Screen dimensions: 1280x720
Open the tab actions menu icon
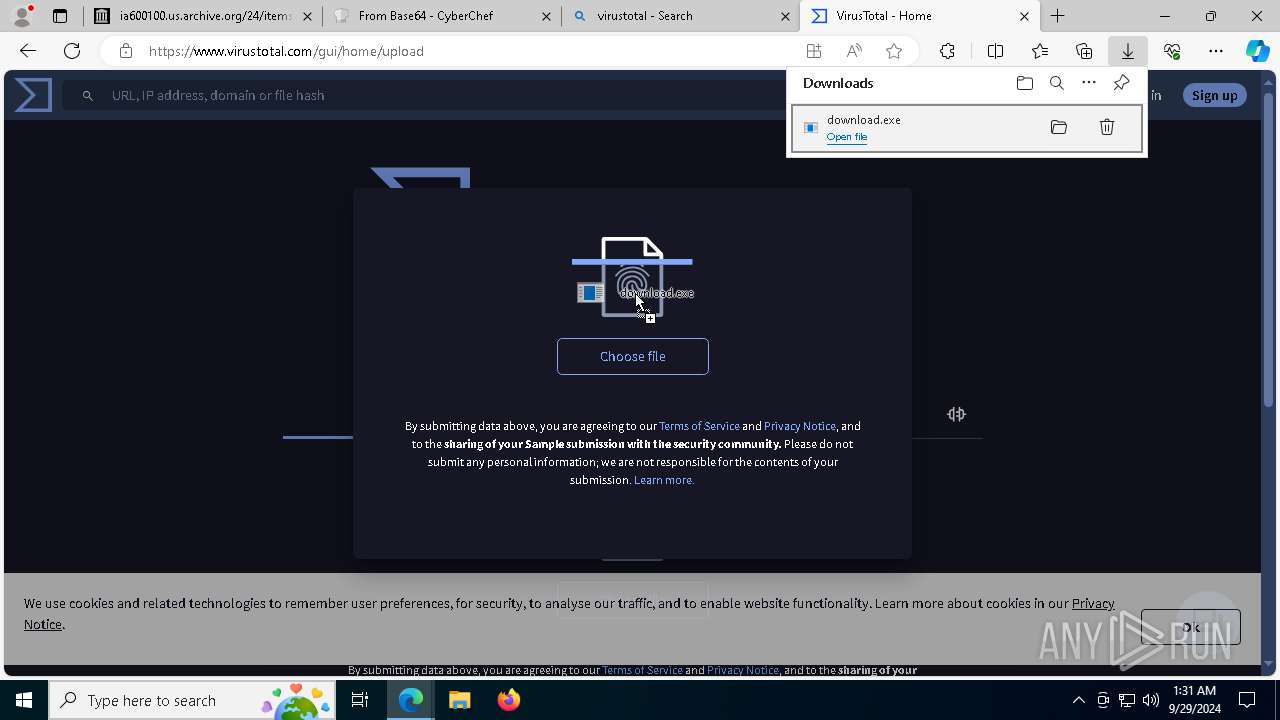click(60, 16)
